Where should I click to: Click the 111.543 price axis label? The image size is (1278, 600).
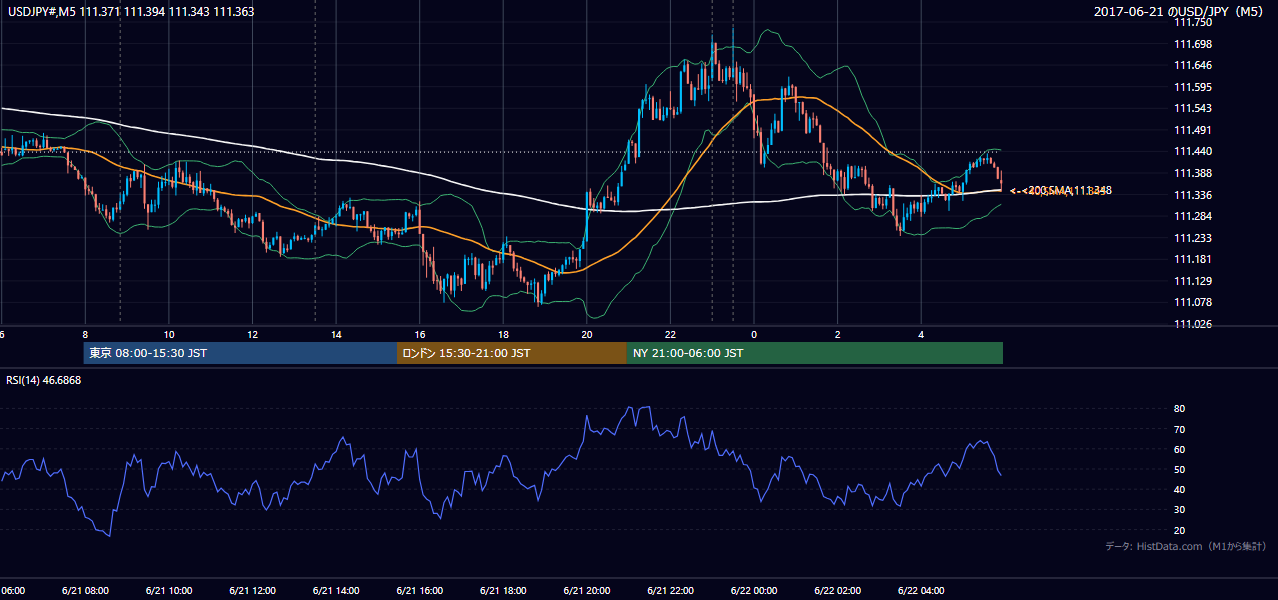point(1192,108)
